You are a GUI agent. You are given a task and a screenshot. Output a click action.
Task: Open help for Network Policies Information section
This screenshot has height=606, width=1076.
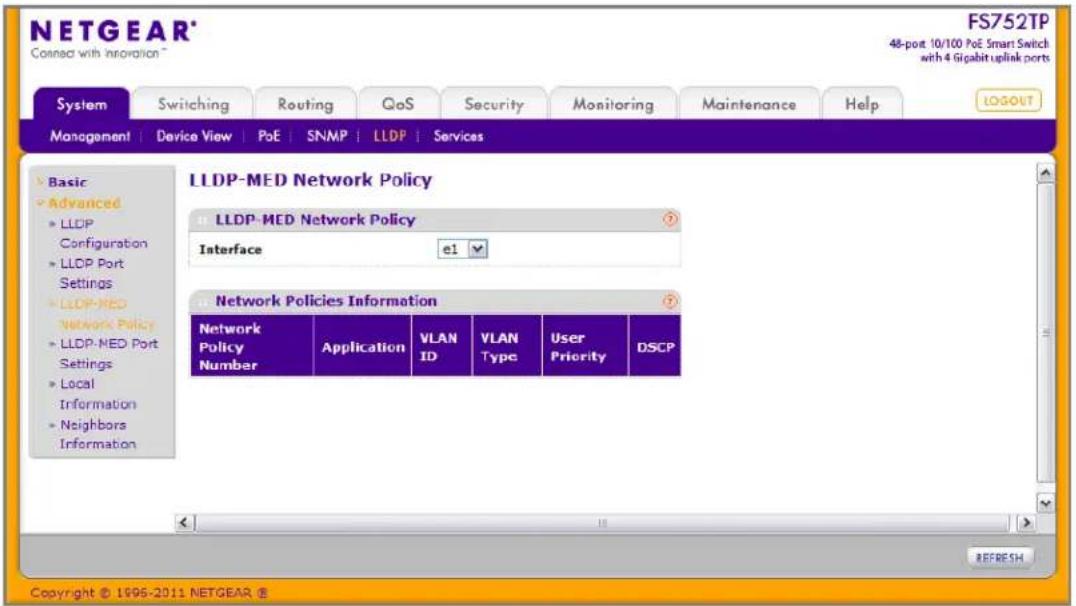coord(670,301)
